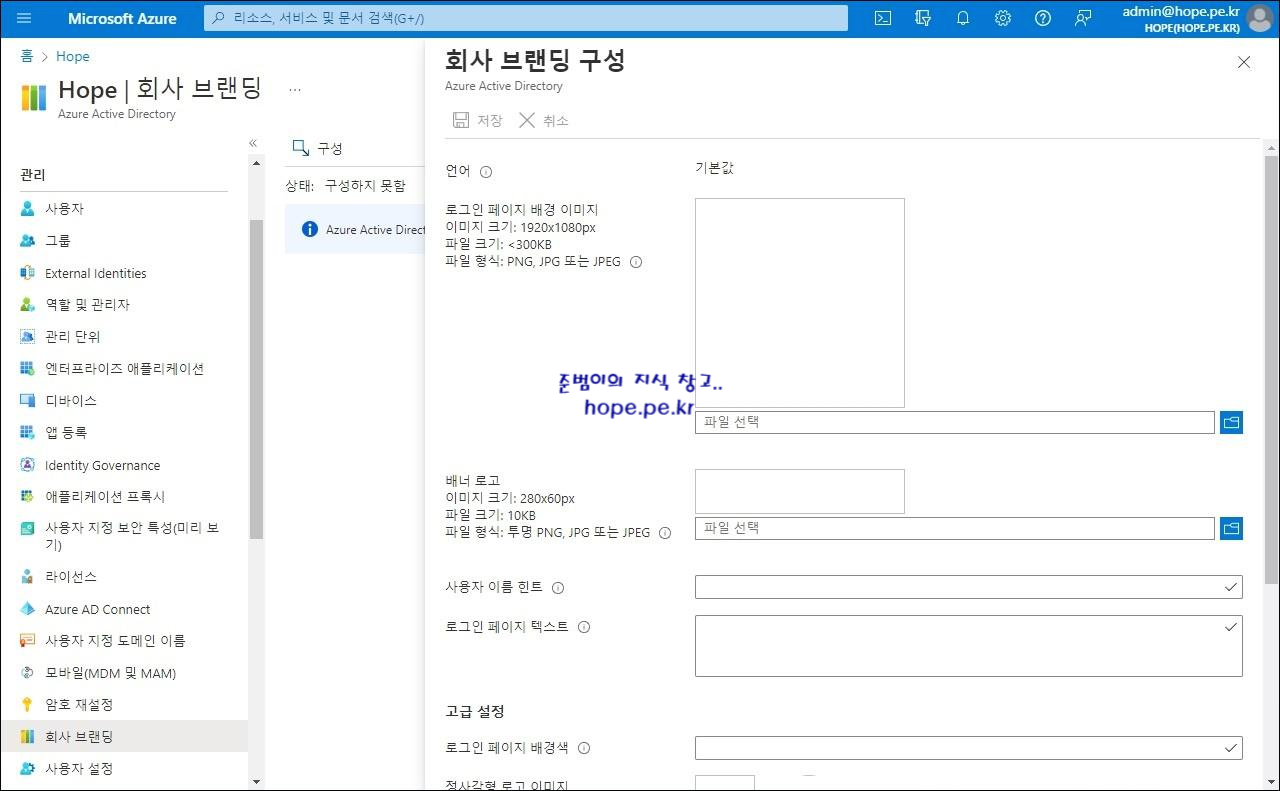Click the branding panel vertical scrollbar
This screenshot has width=1280, height=791.
[x=1271, y=370]
